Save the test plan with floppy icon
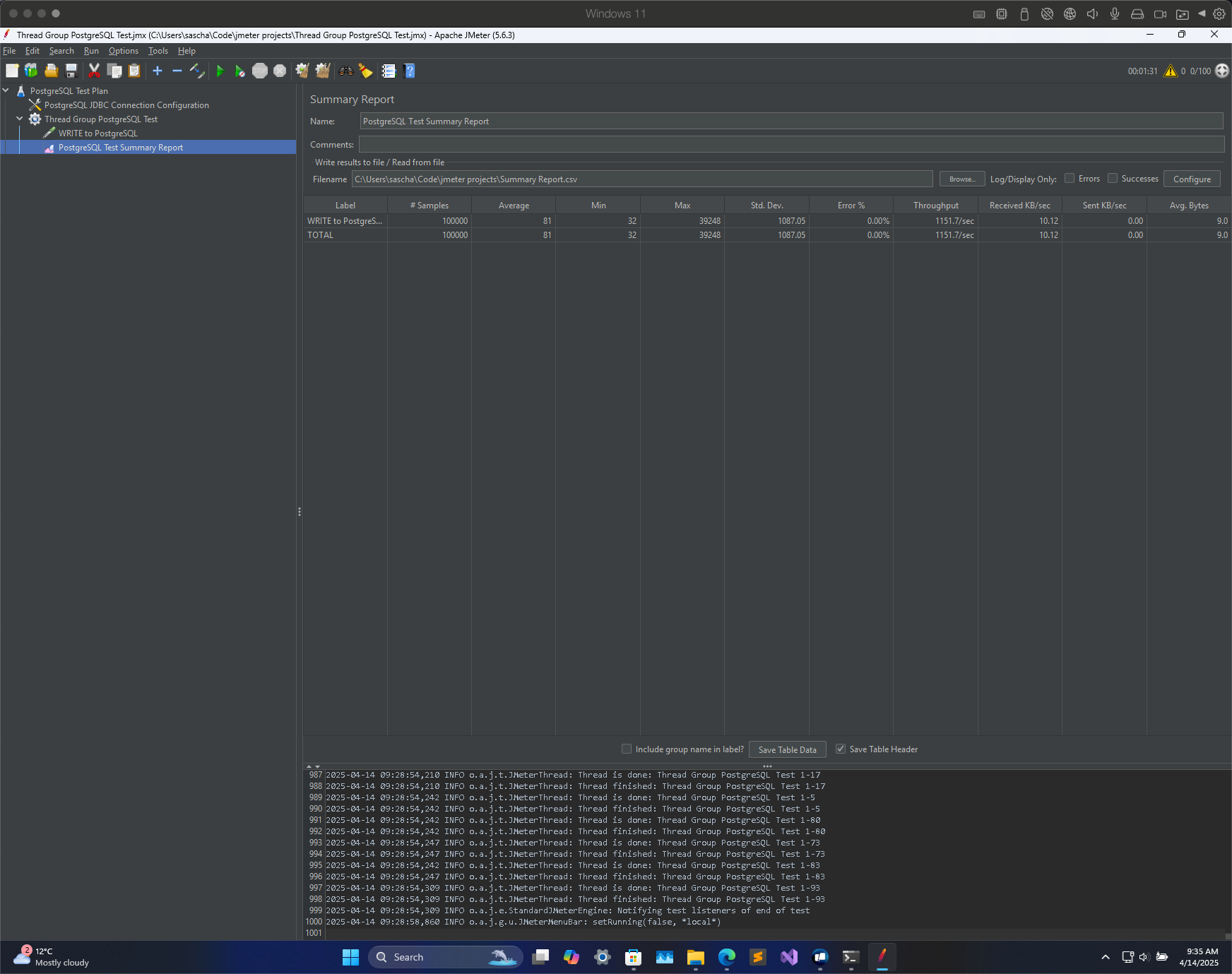 [x=71, y=71]
